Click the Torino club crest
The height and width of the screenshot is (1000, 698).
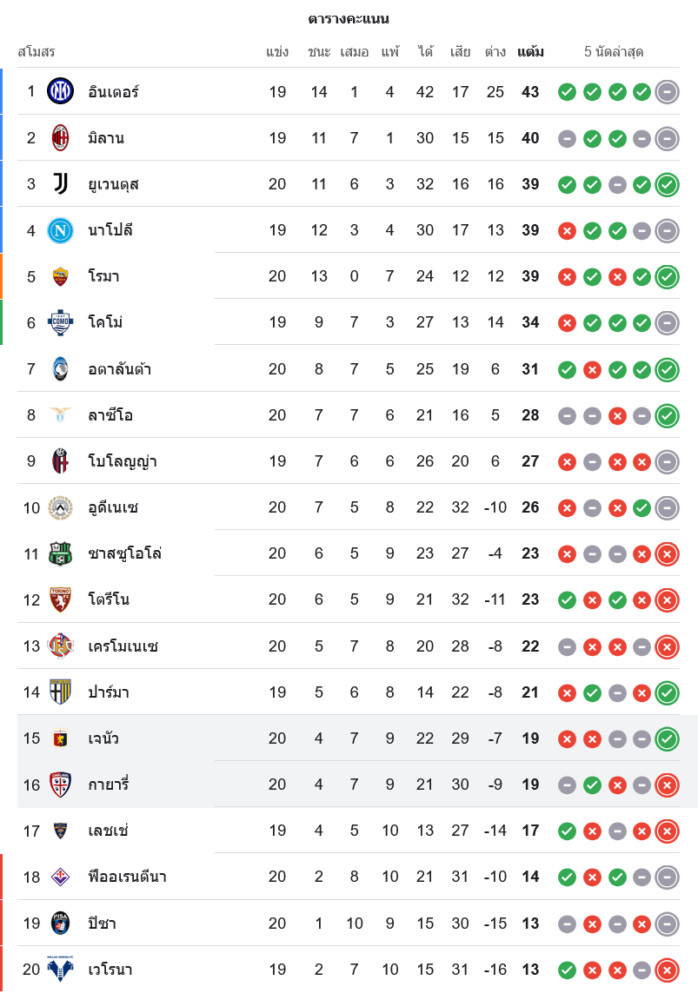[61, 600]
